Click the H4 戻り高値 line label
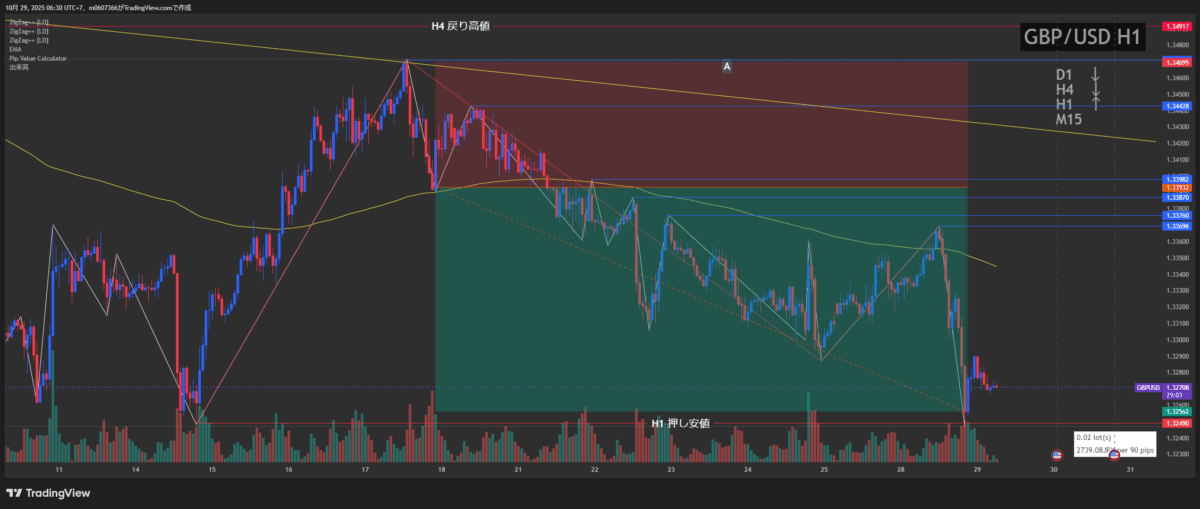 (460, 27)
